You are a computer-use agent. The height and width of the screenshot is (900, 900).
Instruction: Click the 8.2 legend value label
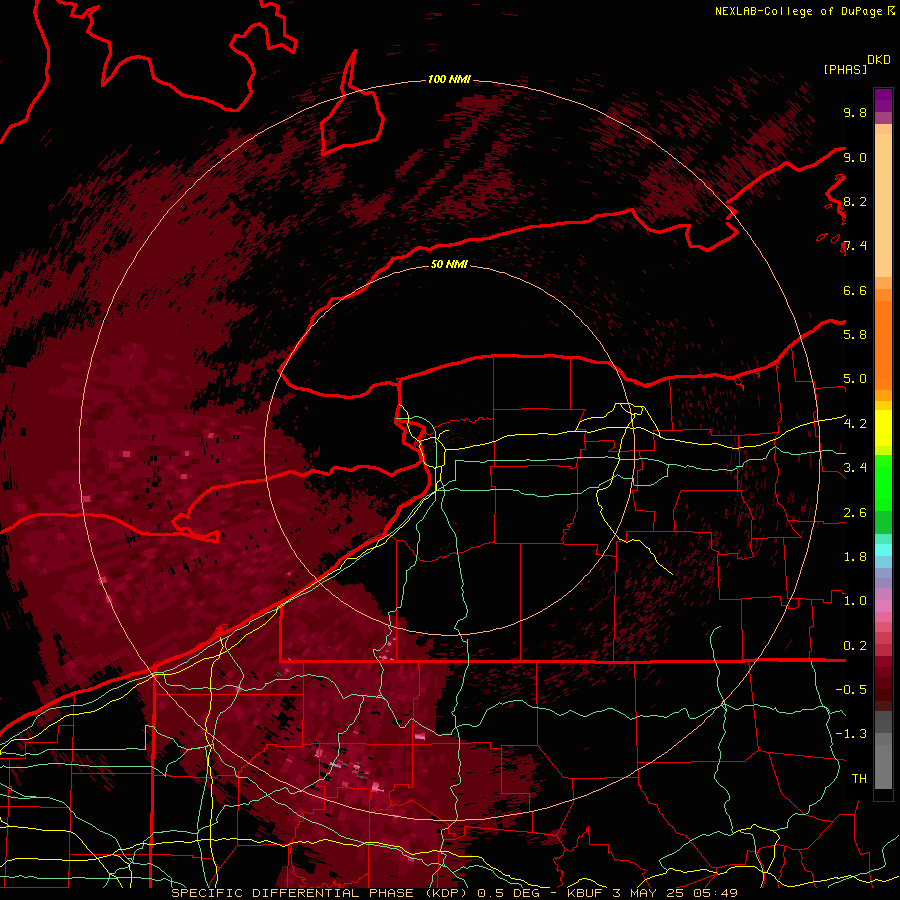[x=855, y=201]
